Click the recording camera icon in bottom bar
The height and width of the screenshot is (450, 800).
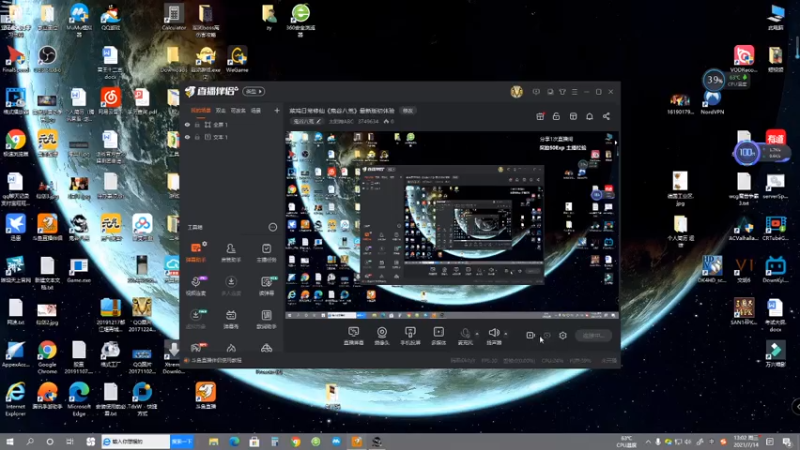pyautogui.click(x=531, y=336)
